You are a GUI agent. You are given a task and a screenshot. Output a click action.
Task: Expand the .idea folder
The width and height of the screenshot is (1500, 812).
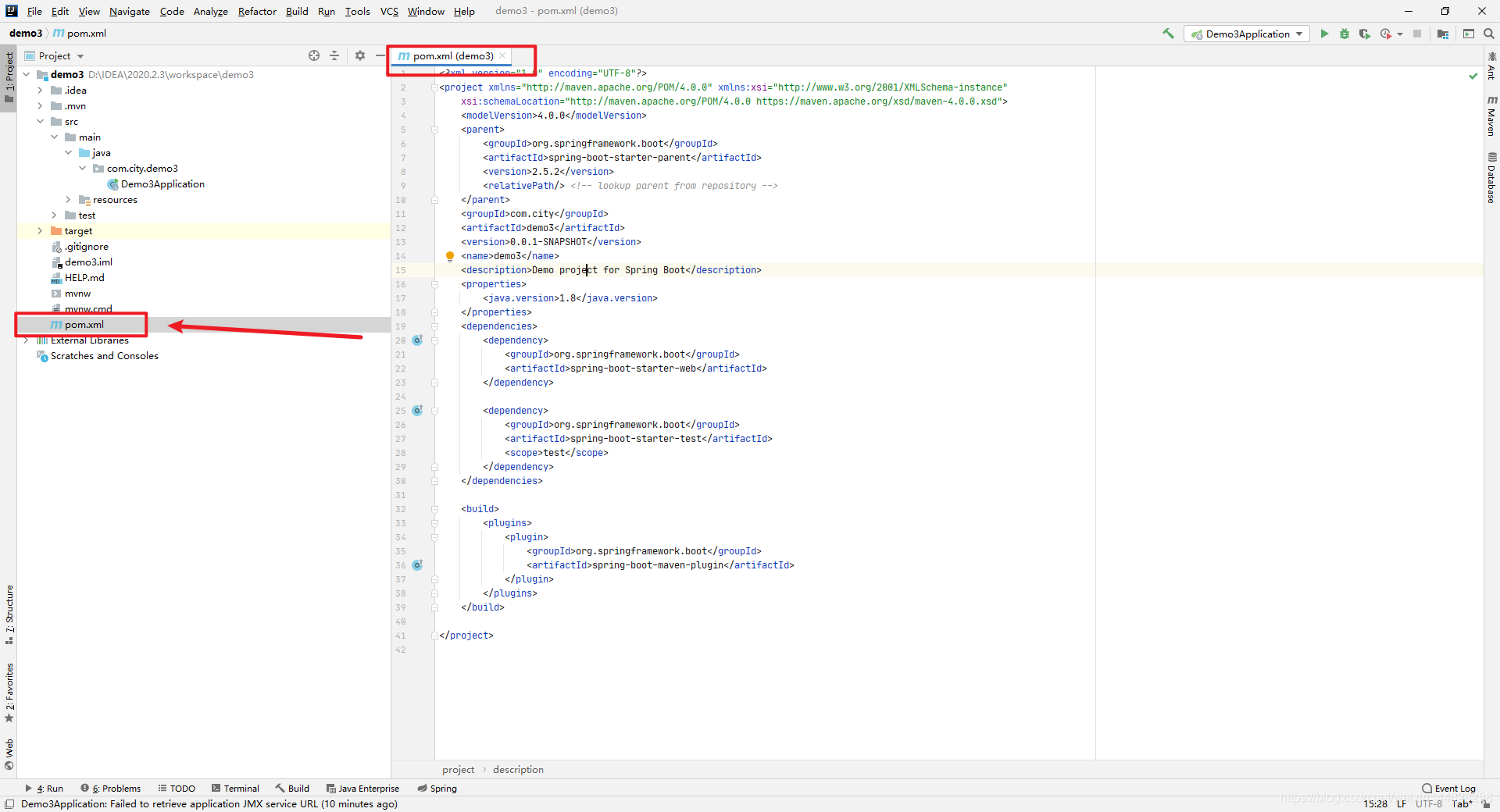coord(41,91)
